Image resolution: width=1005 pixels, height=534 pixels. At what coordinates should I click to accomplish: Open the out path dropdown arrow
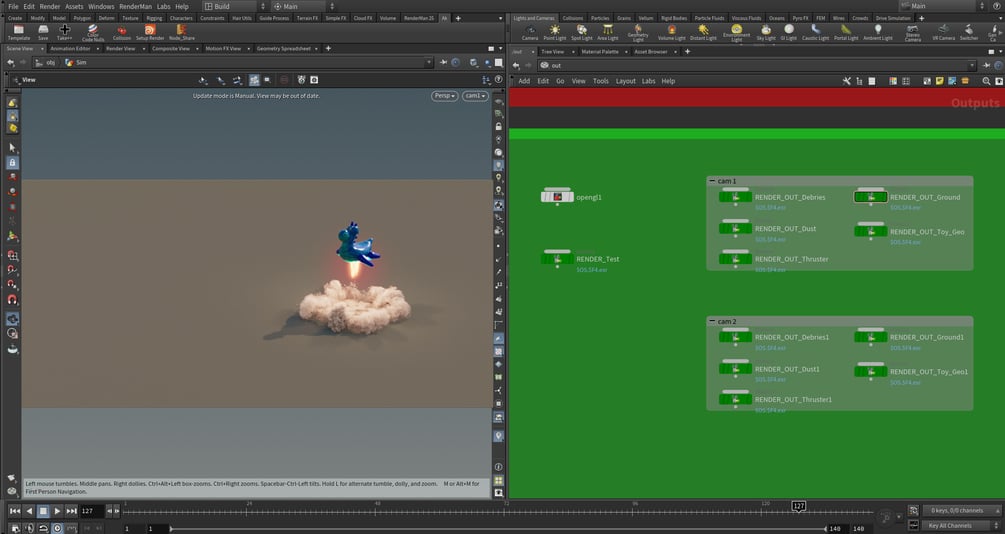point(972,65)
